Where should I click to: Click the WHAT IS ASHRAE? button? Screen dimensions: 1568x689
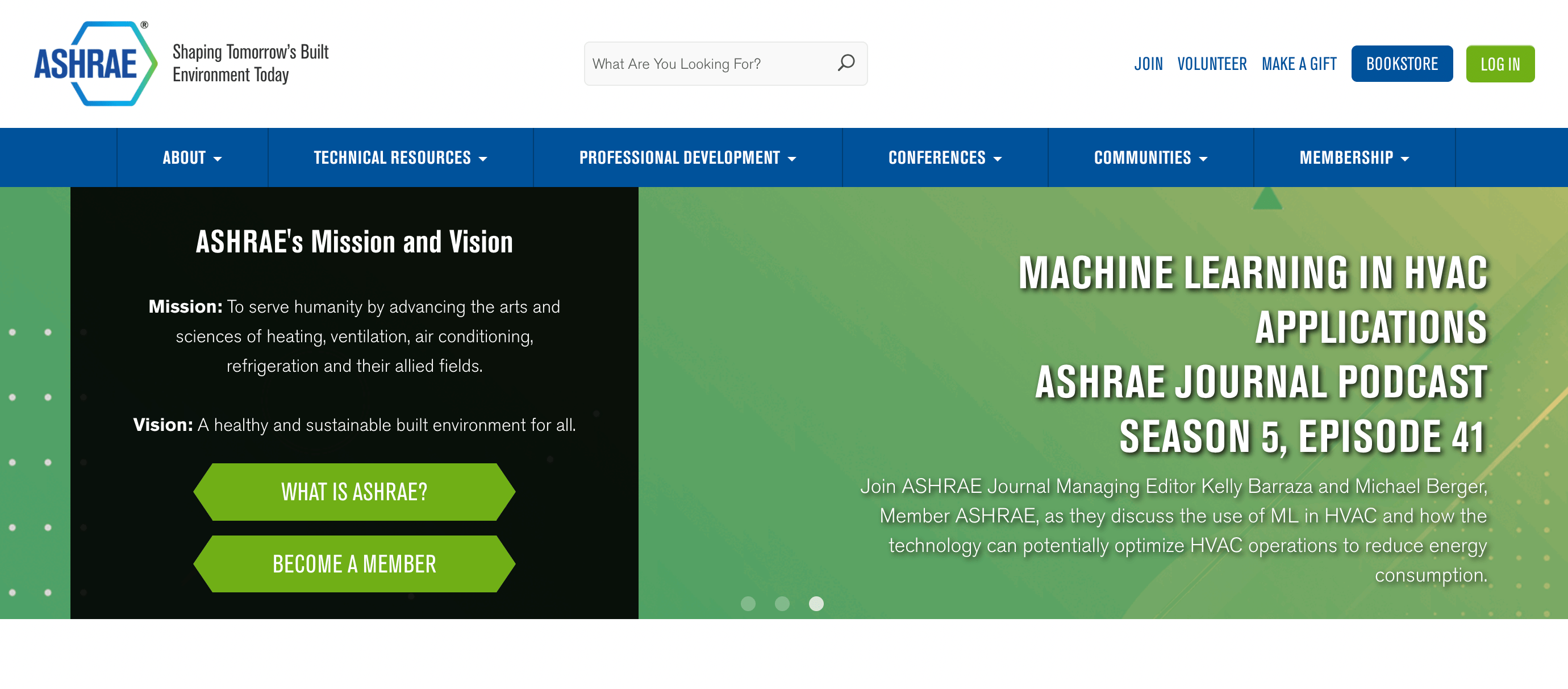point(355,492)
